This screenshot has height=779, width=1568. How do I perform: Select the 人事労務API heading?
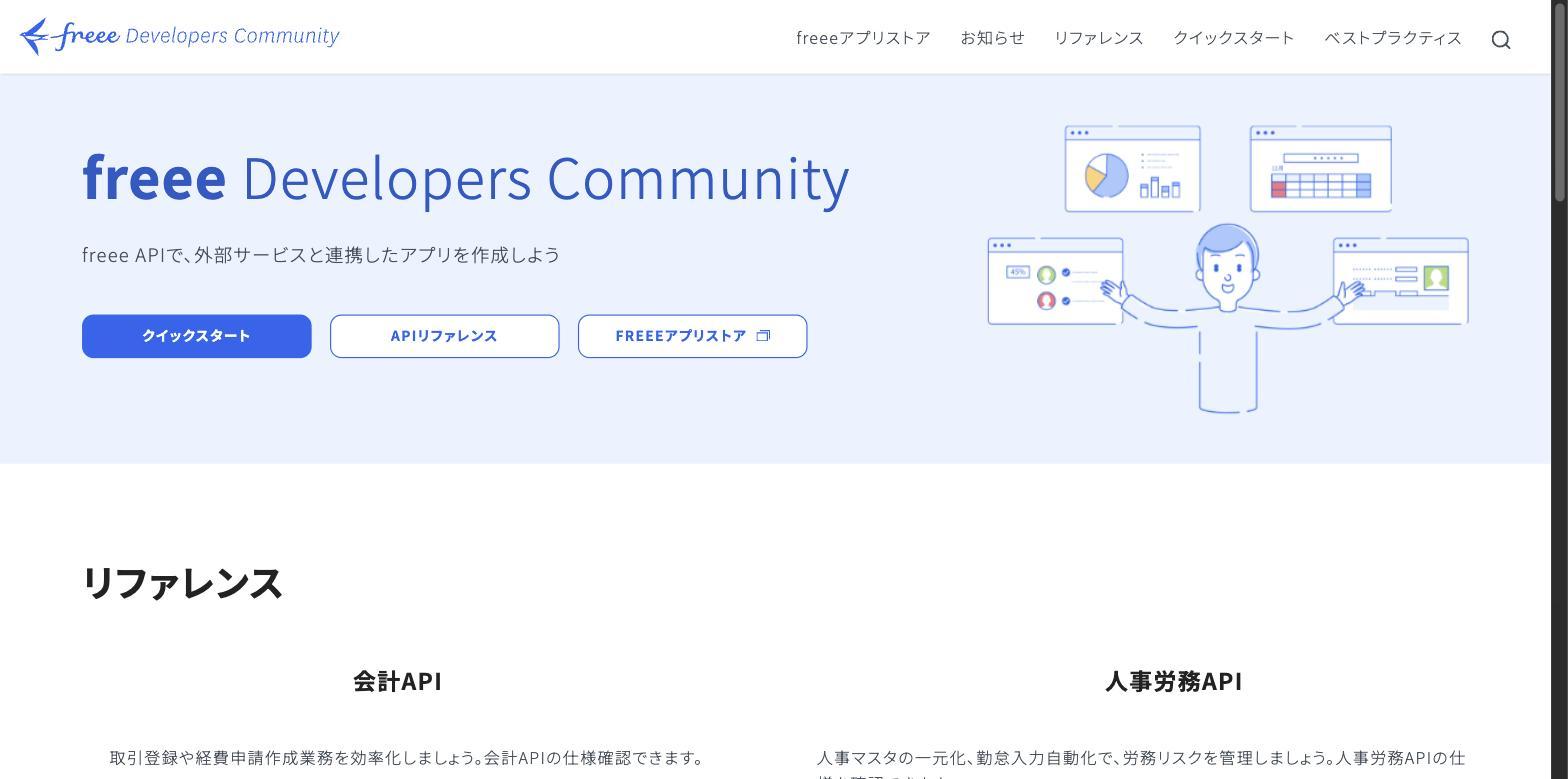coord(1174,681)
